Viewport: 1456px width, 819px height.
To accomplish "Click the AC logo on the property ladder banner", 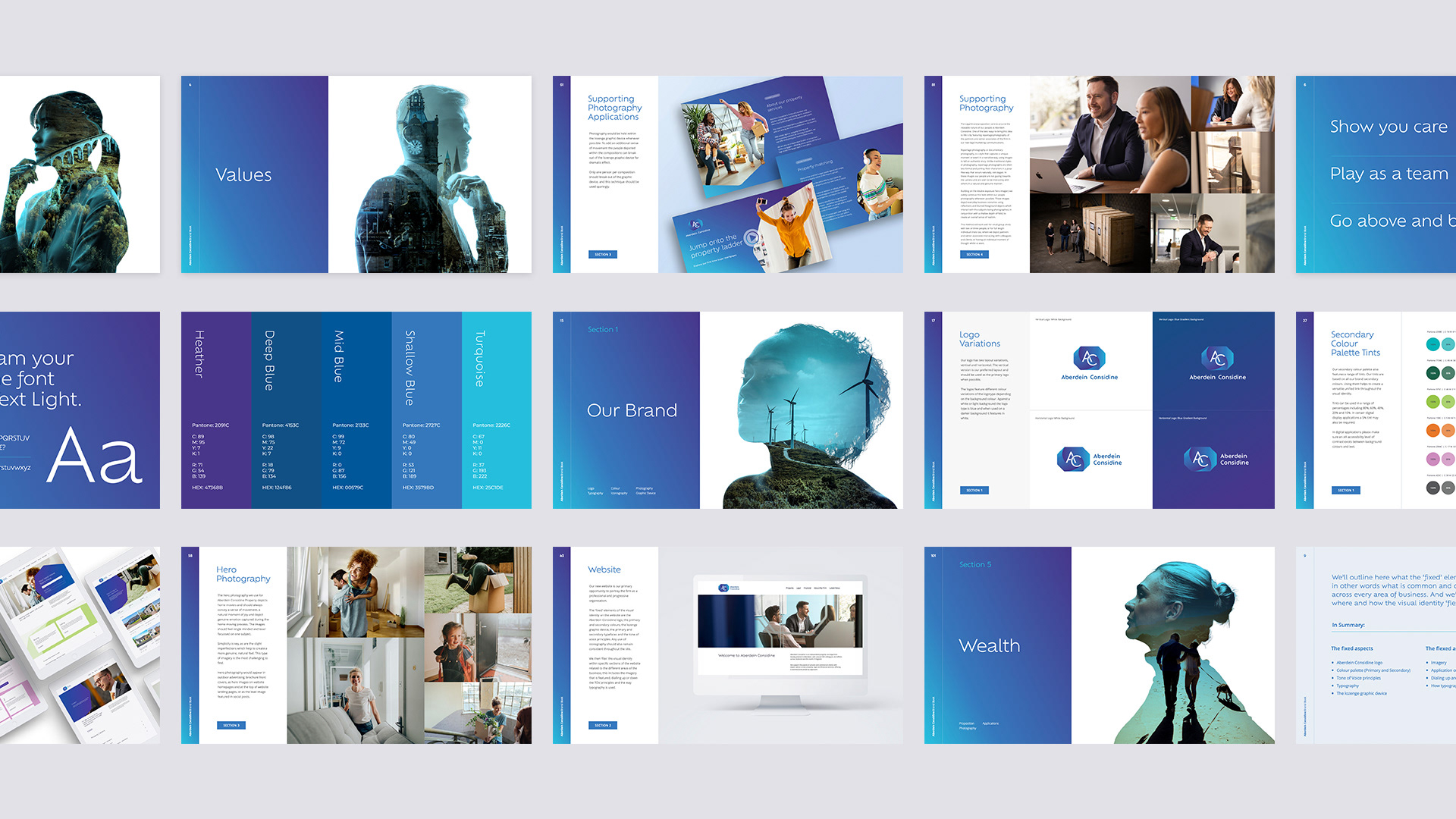I will point(695,224).
